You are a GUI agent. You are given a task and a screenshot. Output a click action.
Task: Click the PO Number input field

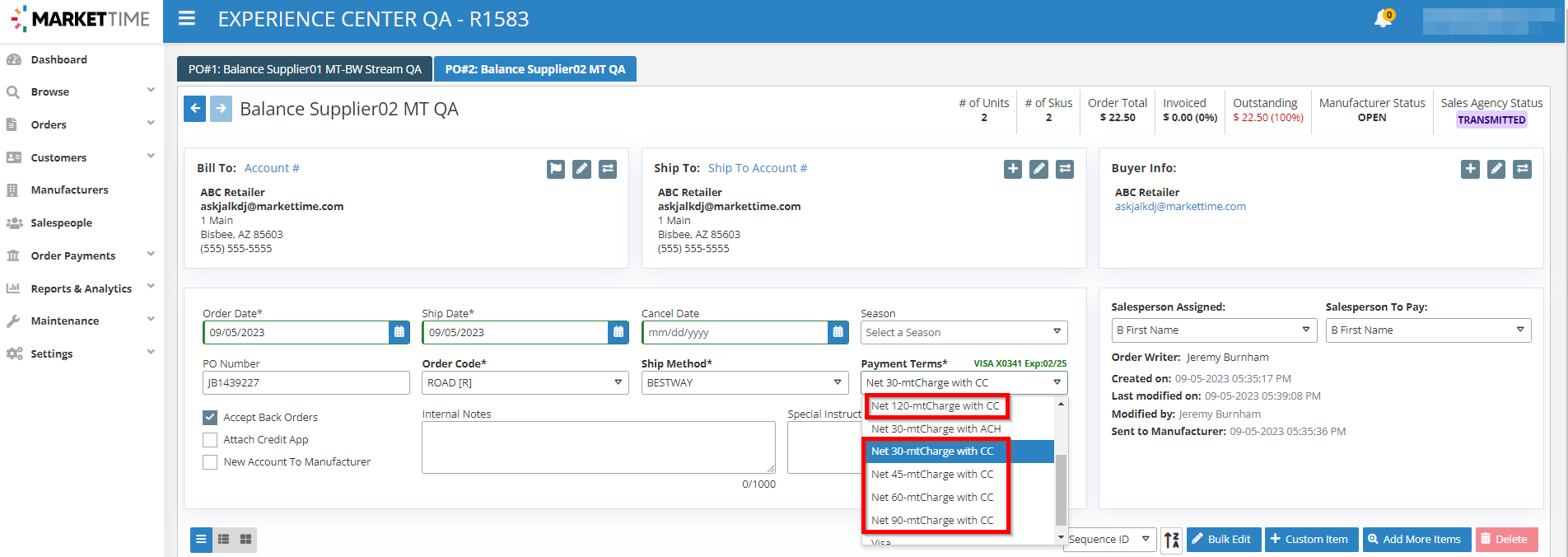pyautogui.click(x=306, y=382)
